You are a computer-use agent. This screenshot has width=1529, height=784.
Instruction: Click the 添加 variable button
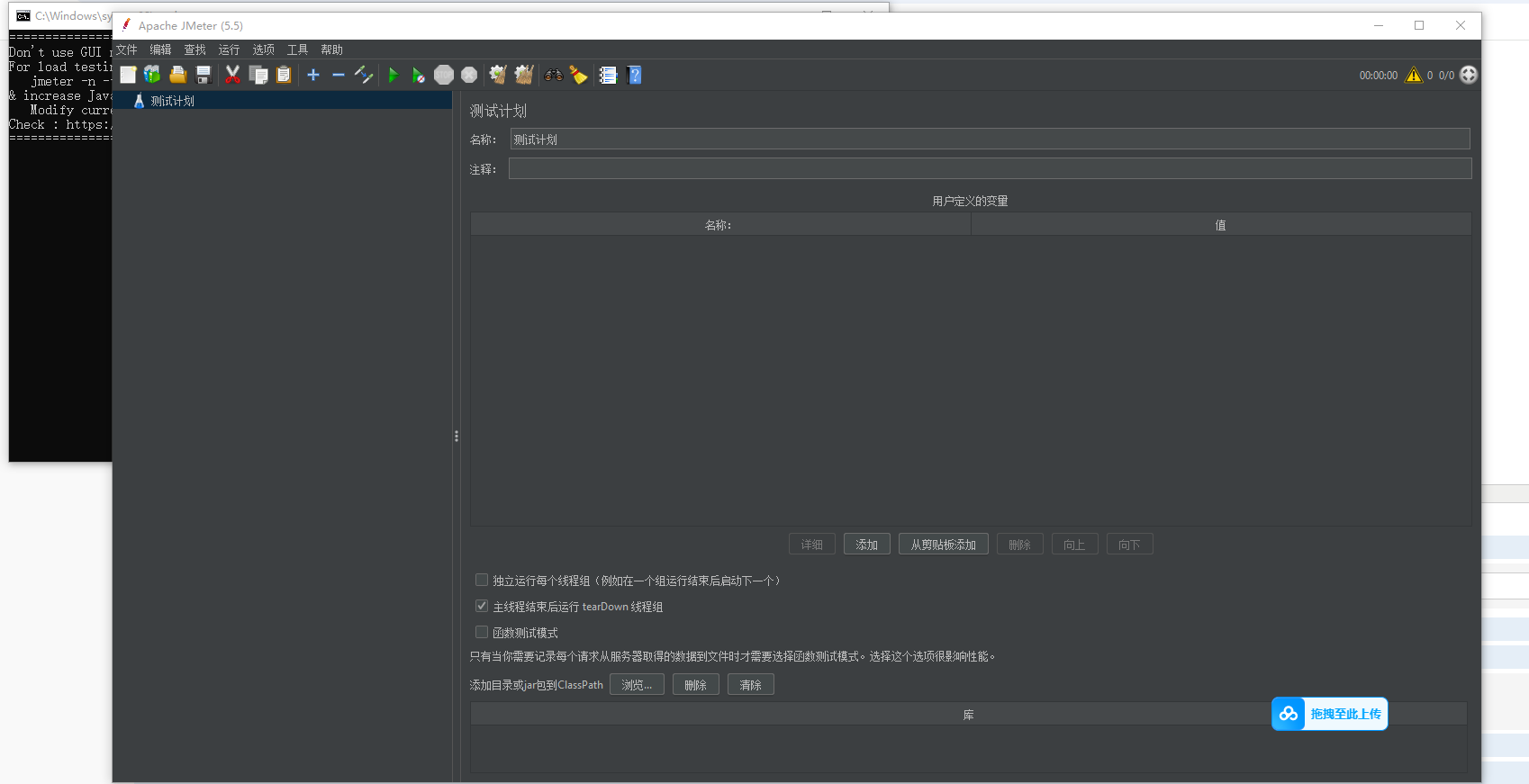(x=867, y=545)
